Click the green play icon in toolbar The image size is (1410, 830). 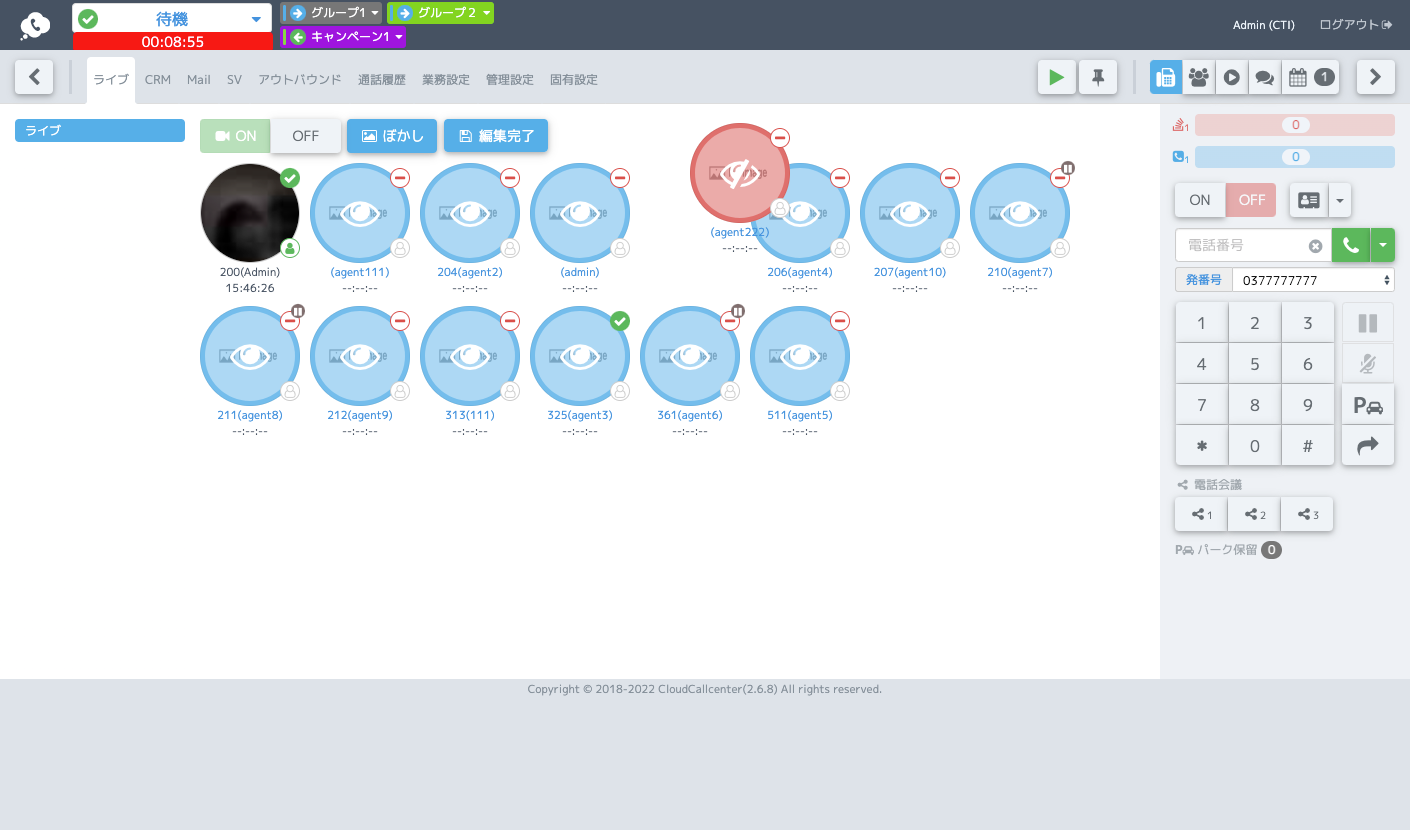pyautogui.click(x=1057, y=77)
